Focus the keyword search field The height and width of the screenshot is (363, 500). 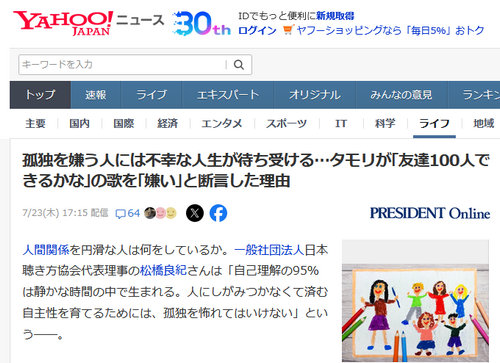pos(123,65)
